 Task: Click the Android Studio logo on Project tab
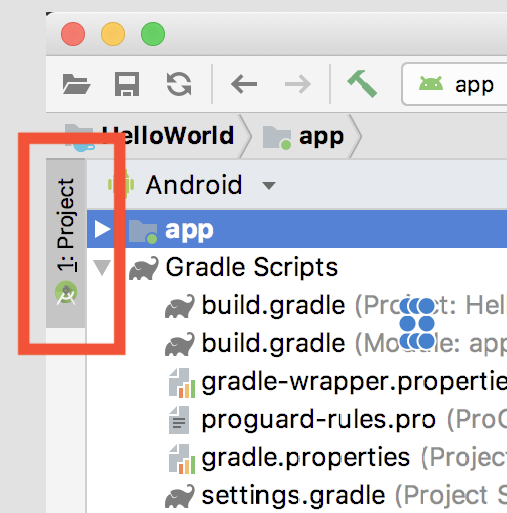pos(66,293)
